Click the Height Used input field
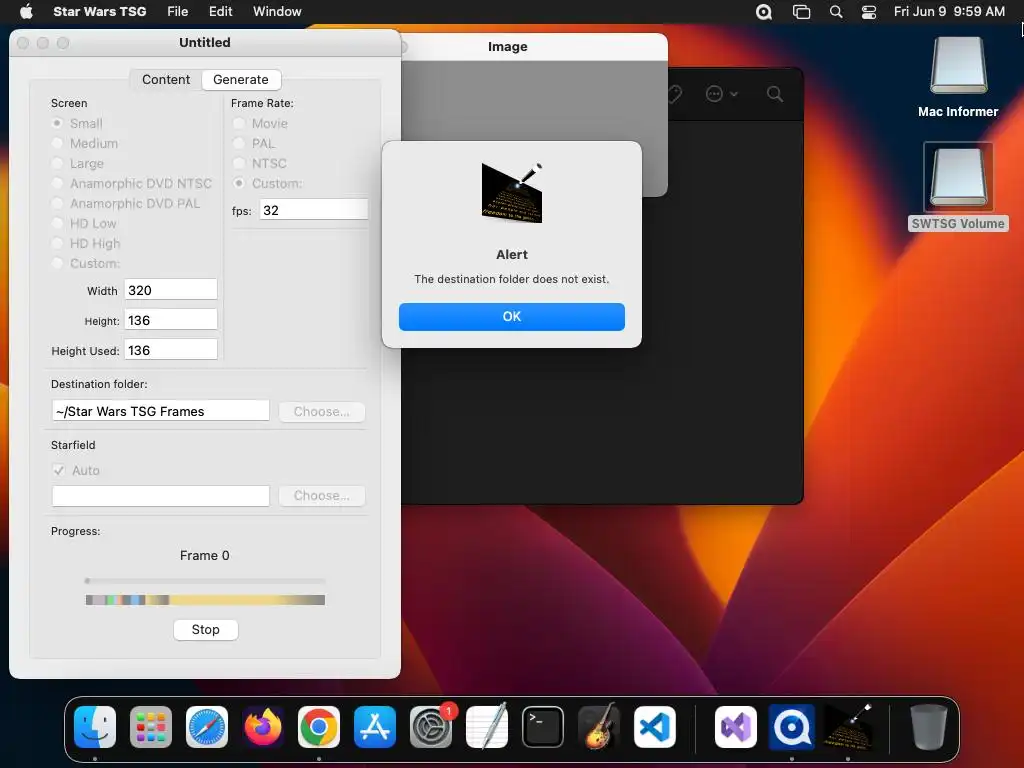The image size is (1024, 768). 171,350
